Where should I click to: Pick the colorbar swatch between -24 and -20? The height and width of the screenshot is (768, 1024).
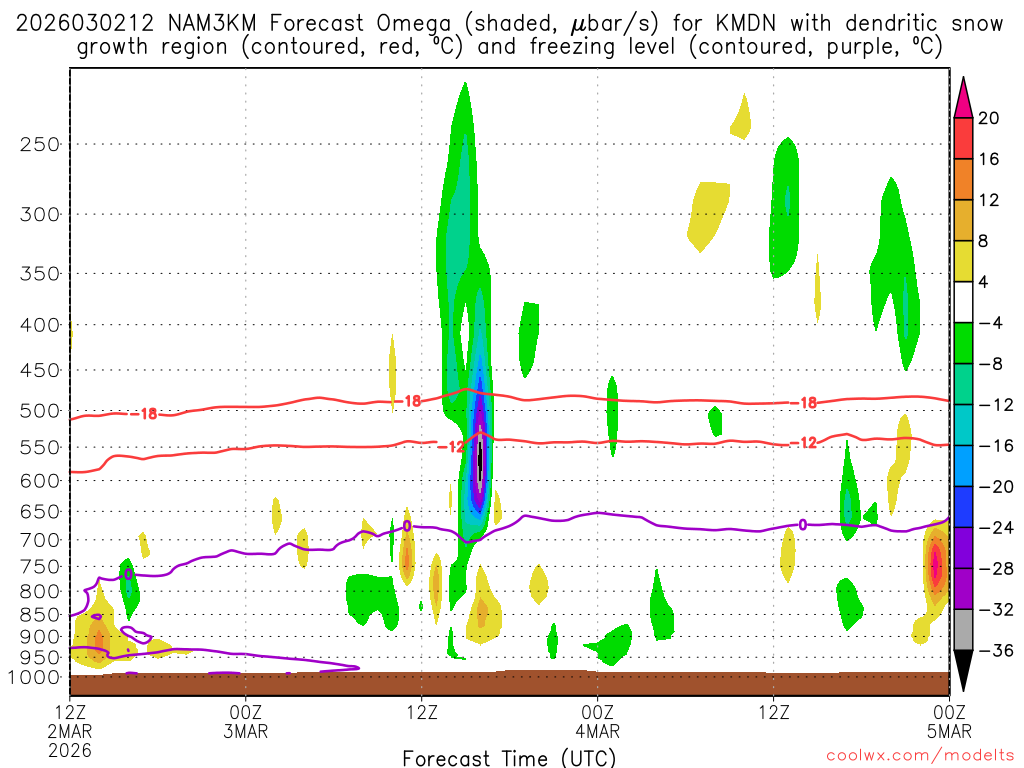tap(963, 507)
